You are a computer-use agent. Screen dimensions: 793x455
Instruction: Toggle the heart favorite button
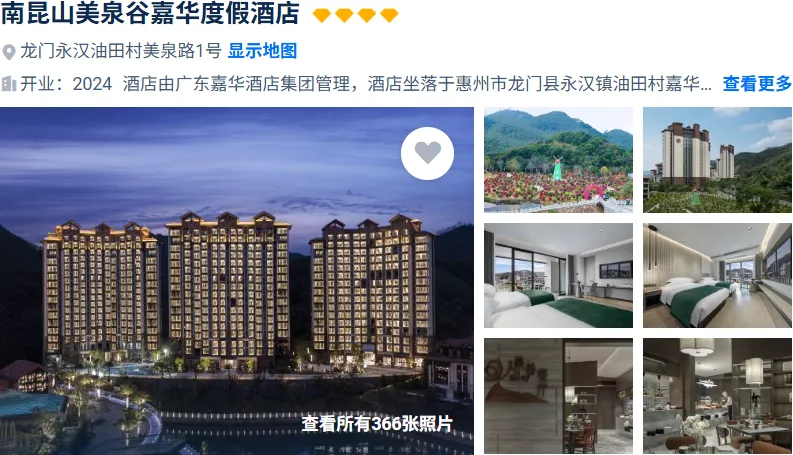427,153
